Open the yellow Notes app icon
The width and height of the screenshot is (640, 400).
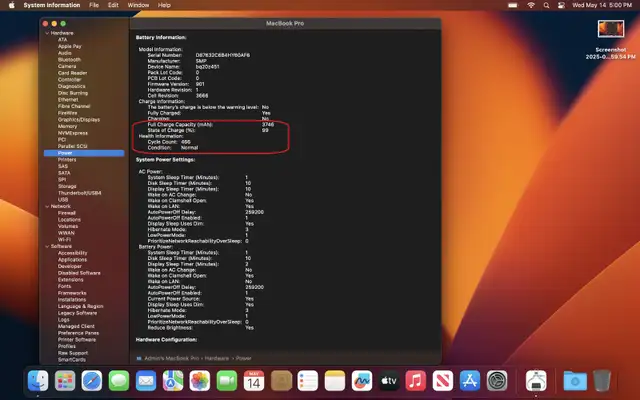335,381
